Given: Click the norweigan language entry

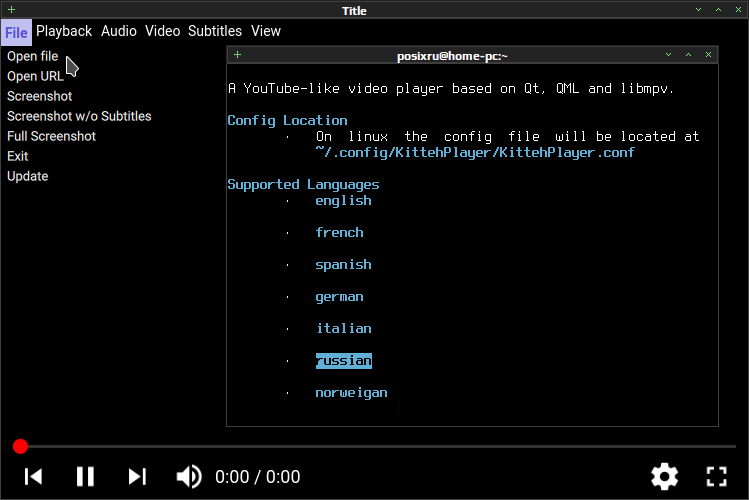Looking at the screenshot, I should tap(352, 393).
